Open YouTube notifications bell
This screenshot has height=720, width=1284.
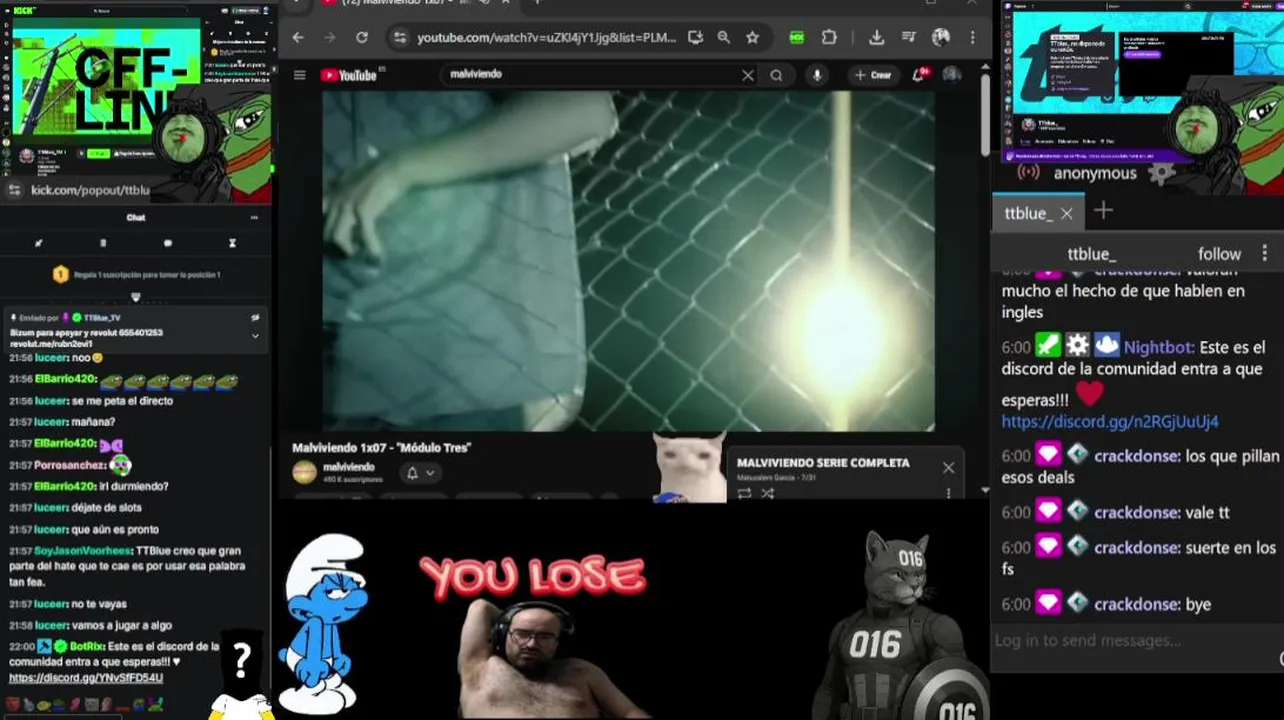click(919, 75)
